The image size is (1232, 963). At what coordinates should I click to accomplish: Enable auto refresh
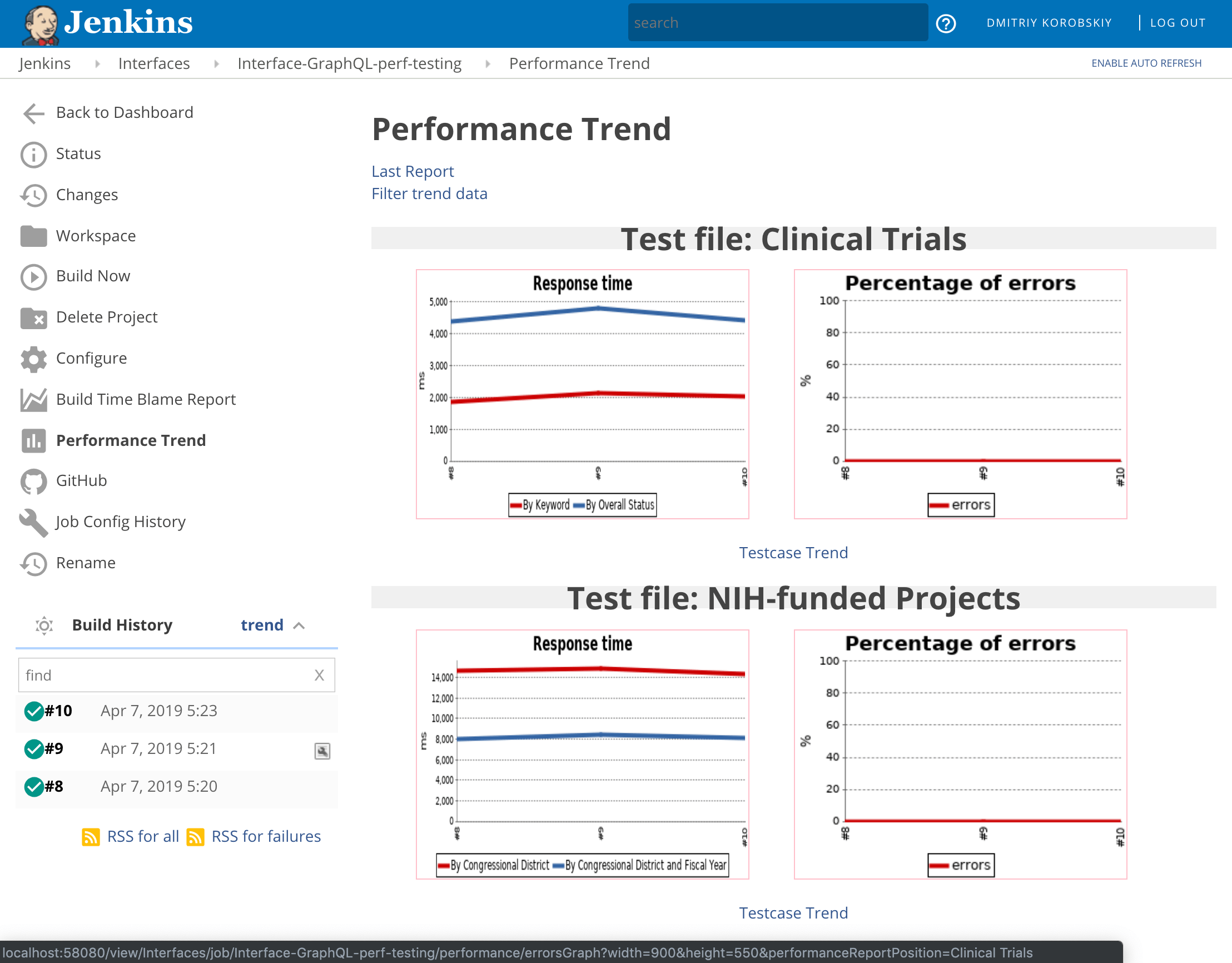pos(1146,63)
